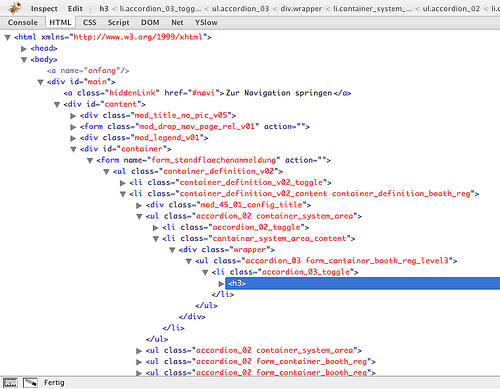The image size is (500, 389).
Task: Open the DOM tab
Action: [x=150, y=22]
